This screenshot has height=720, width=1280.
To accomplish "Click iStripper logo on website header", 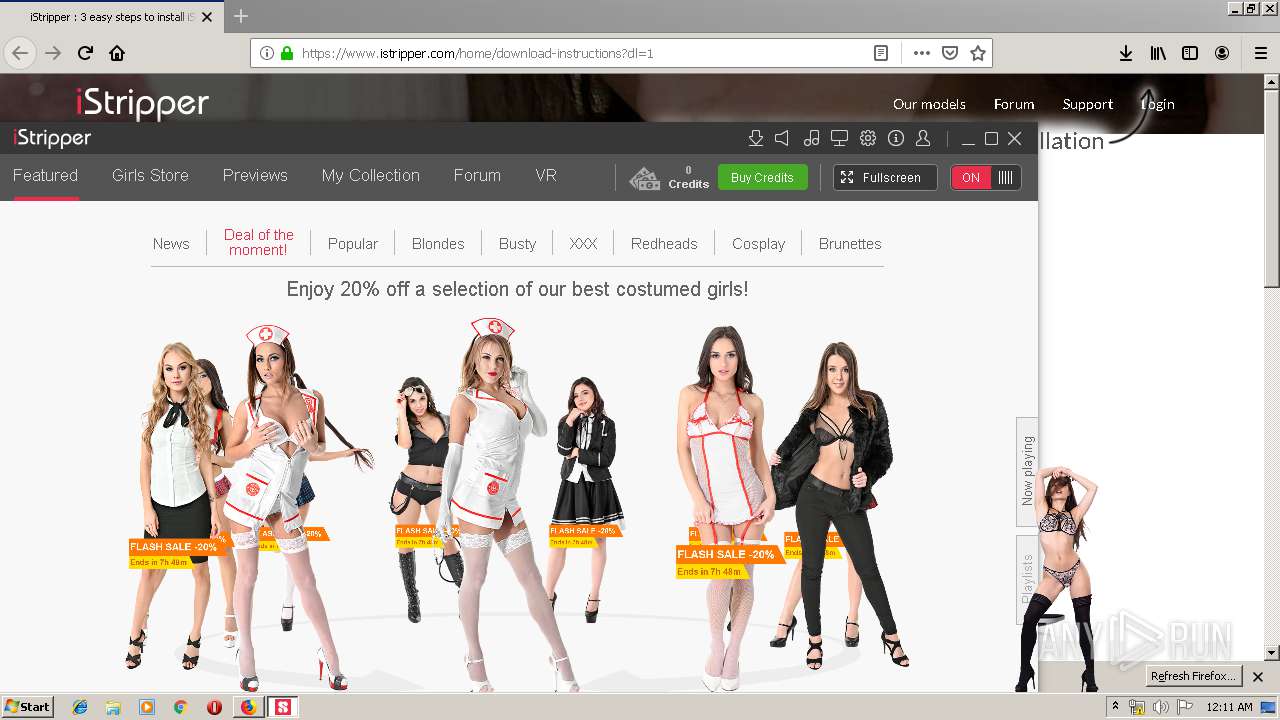I will pyautogui.click(x=142, y=103).
